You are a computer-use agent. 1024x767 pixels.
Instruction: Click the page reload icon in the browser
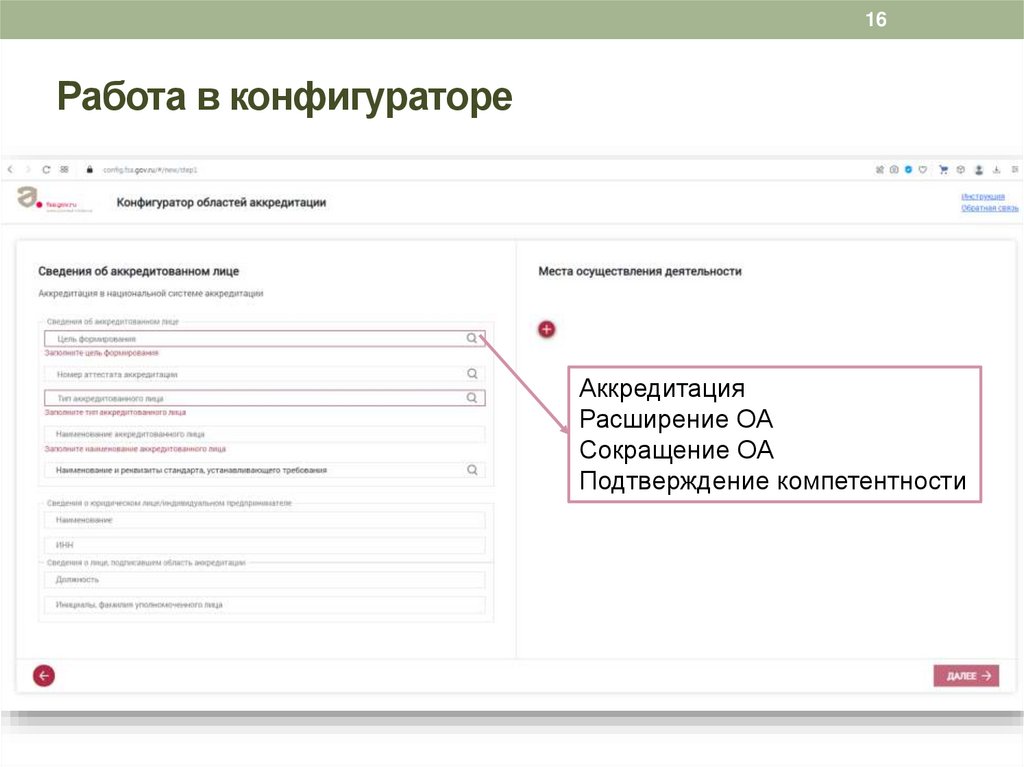tap(46, 170)
